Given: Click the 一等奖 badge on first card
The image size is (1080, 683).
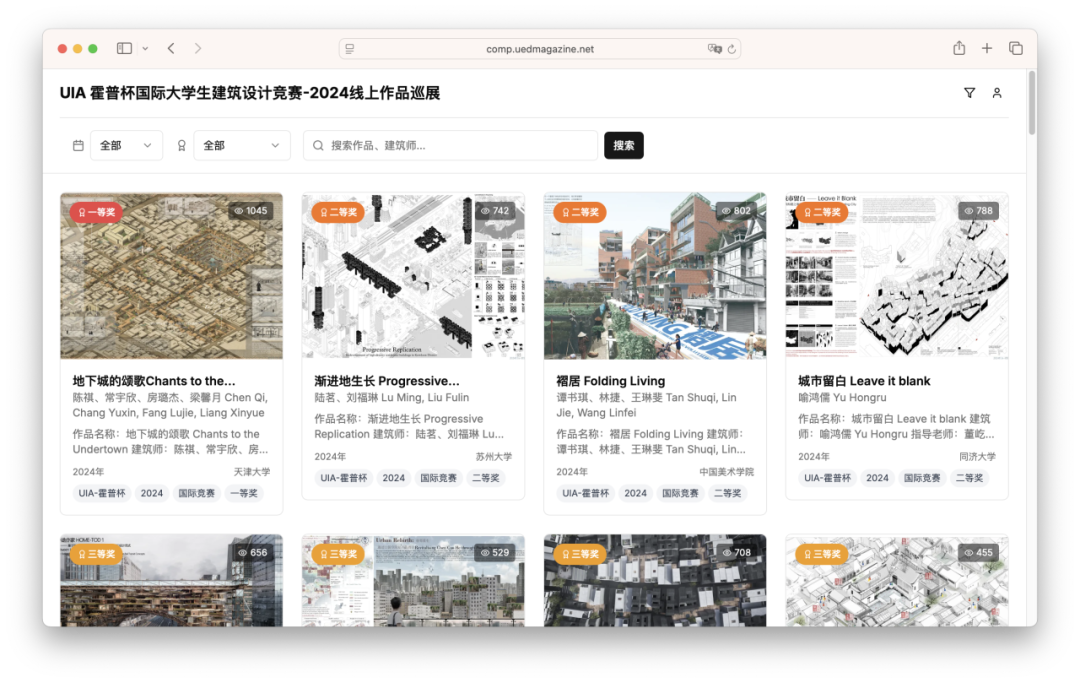Looking at the screenshot, I should click(96, 212).
